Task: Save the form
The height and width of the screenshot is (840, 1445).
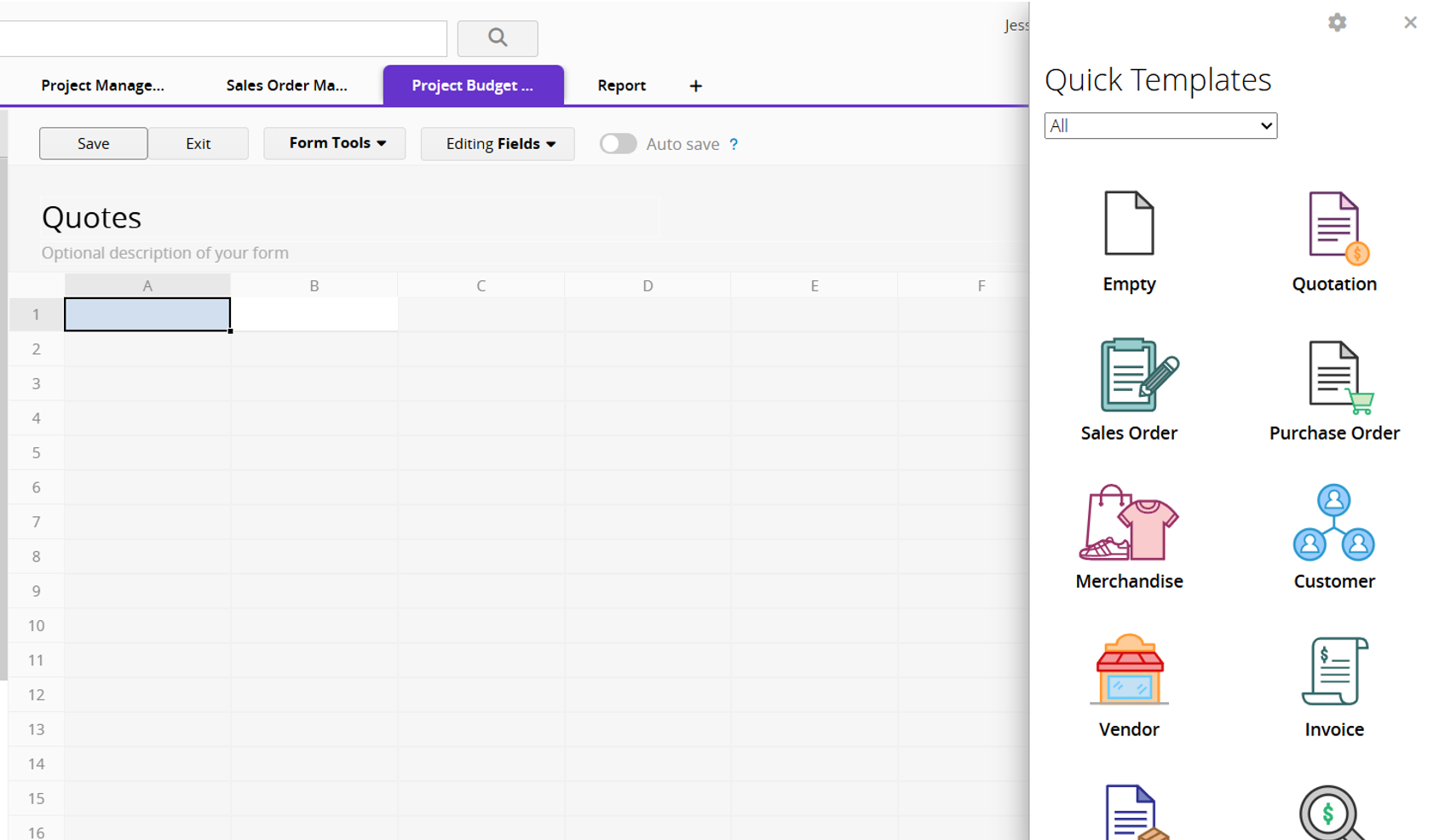Action: (94, 143)
